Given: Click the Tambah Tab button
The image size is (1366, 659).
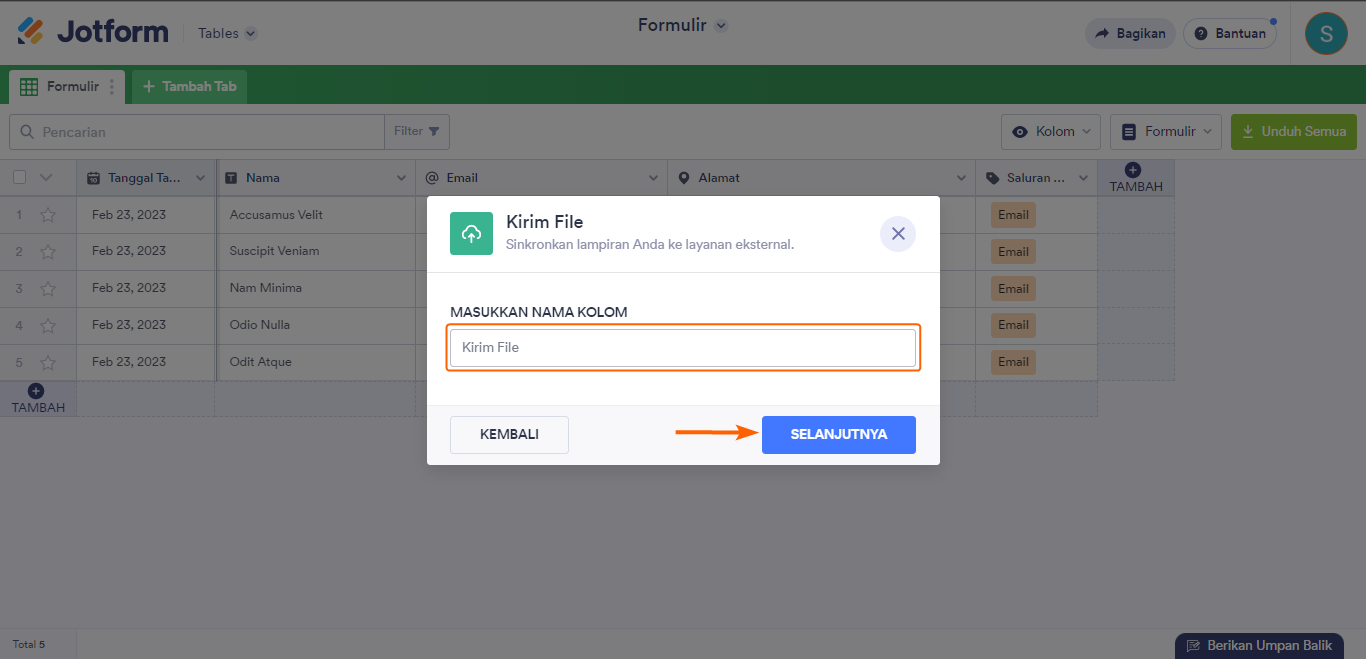Looking at the screenshot, I should point(189,87).
